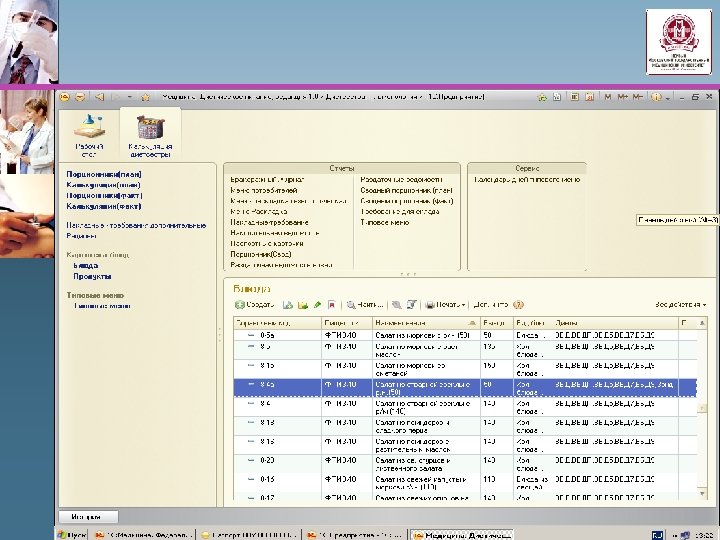The width and height of the screenshot is (720, 540).
Task: Switch to Медицина. Диетпитание taskbar window
Action: coord(461,535)
